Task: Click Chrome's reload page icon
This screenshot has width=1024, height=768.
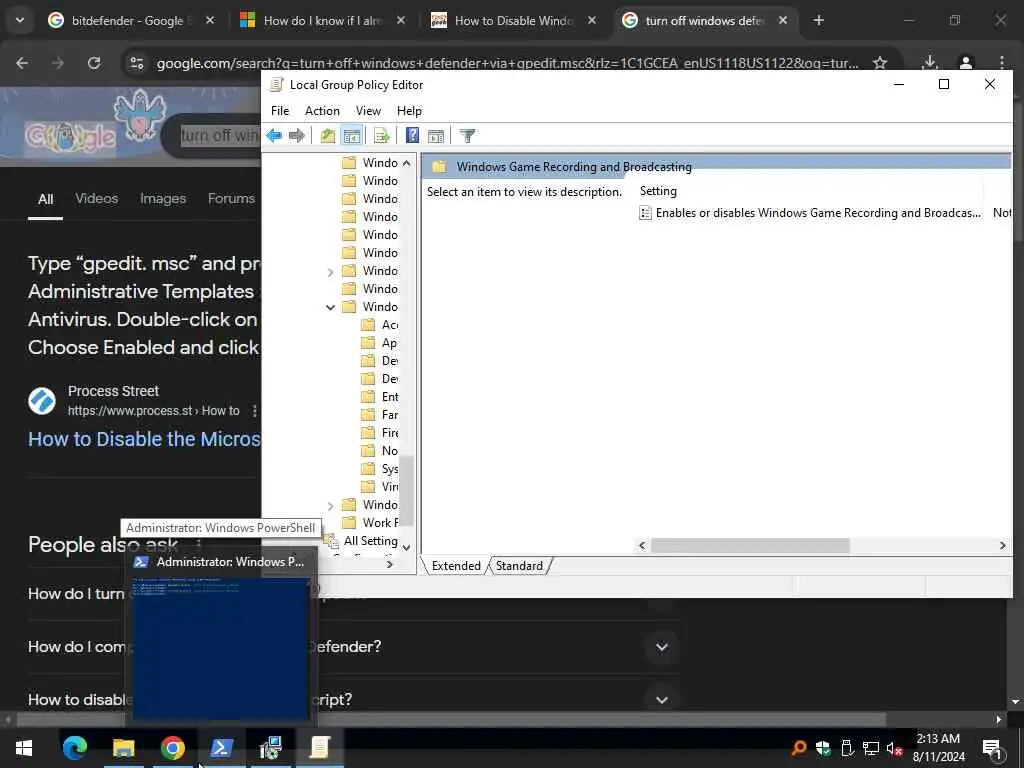Action: click(94, 63)
